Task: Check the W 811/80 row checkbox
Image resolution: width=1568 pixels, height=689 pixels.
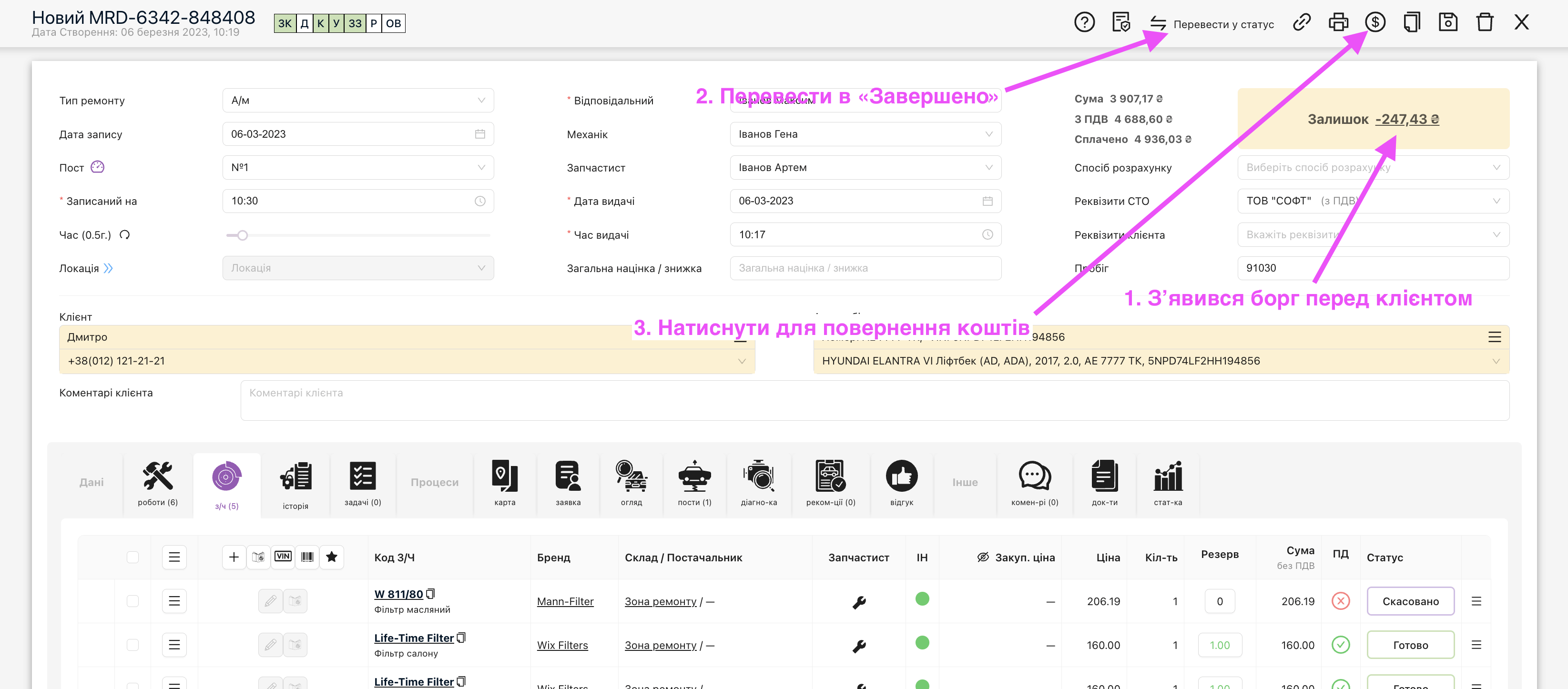Action: pyautogui.click(x=132, y=601)
